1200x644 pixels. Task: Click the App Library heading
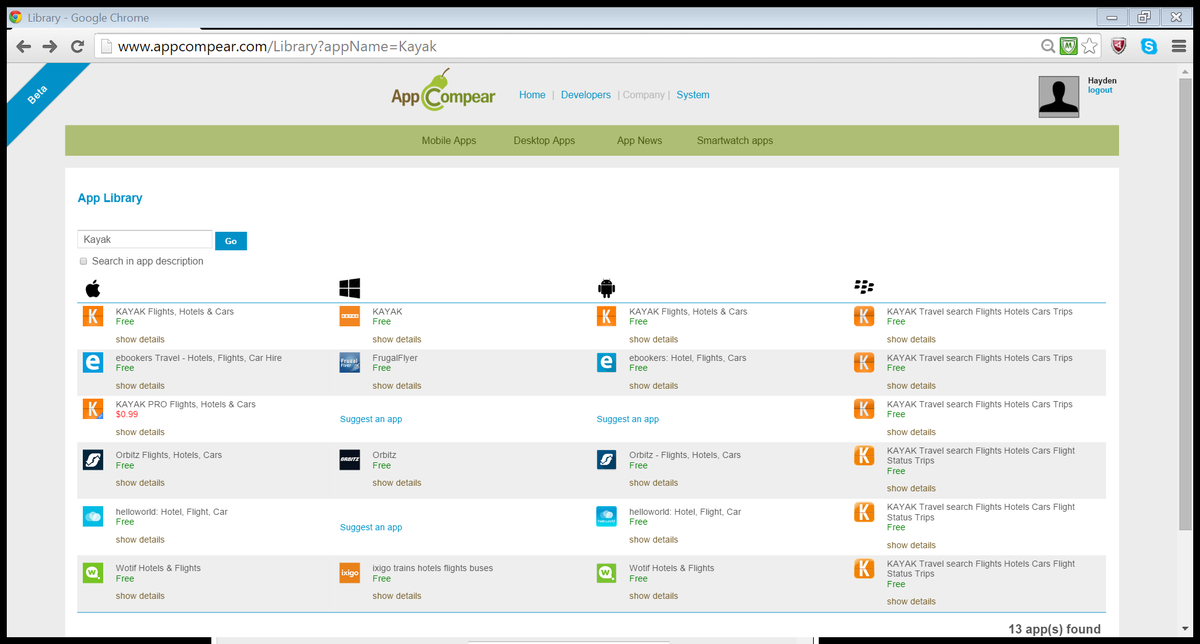[110, 198]
